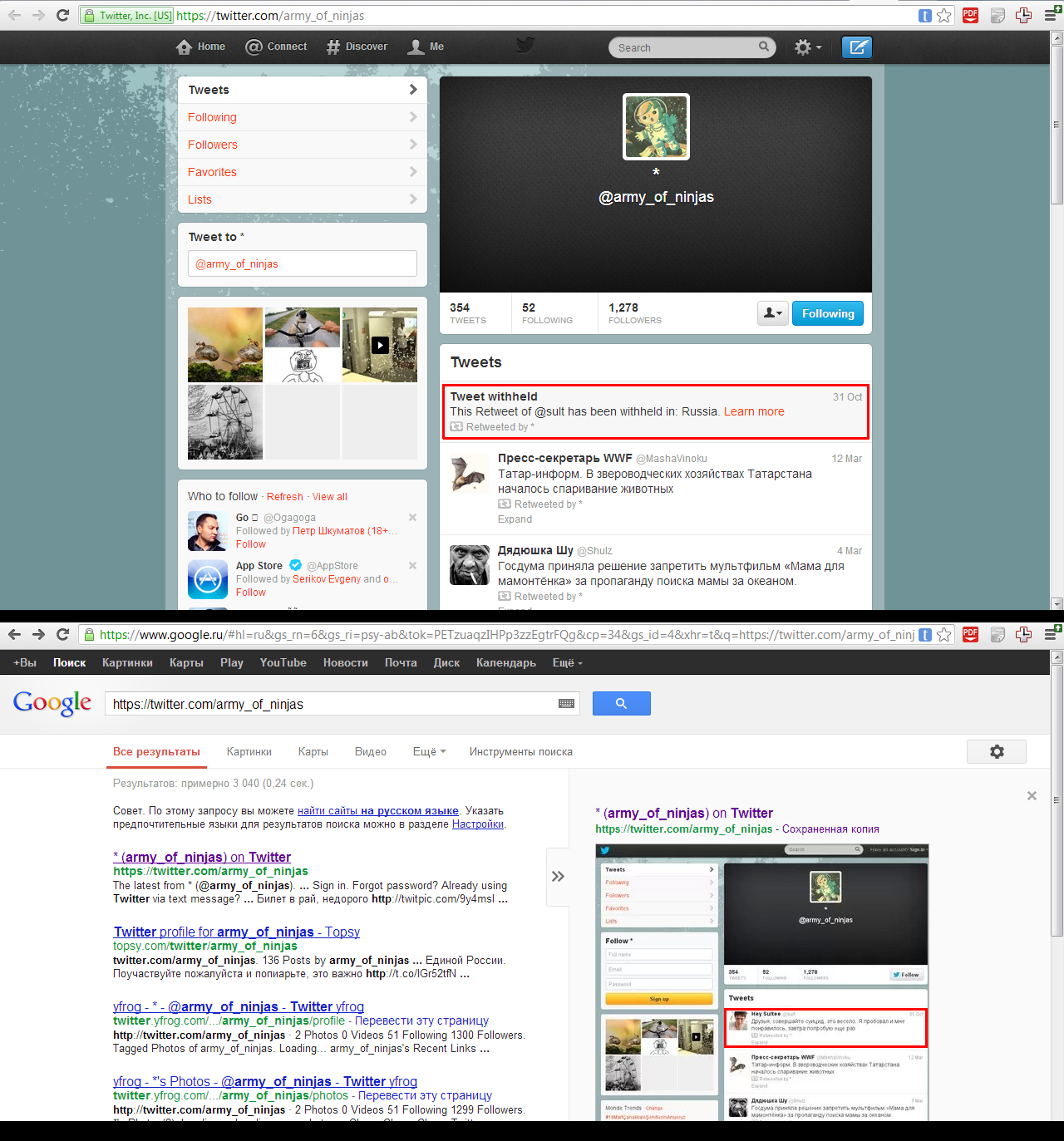Open YouTube from the Google bar
Screen dimensions: 1064x1141
tap(283, 662)
